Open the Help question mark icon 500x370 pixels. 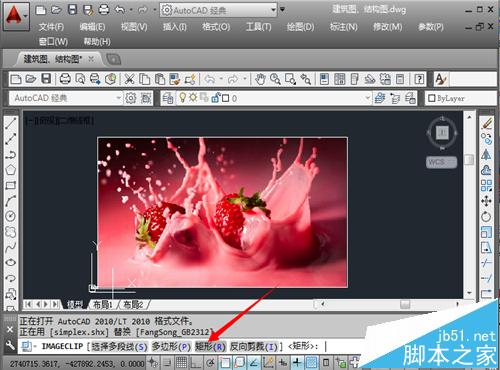419,79
